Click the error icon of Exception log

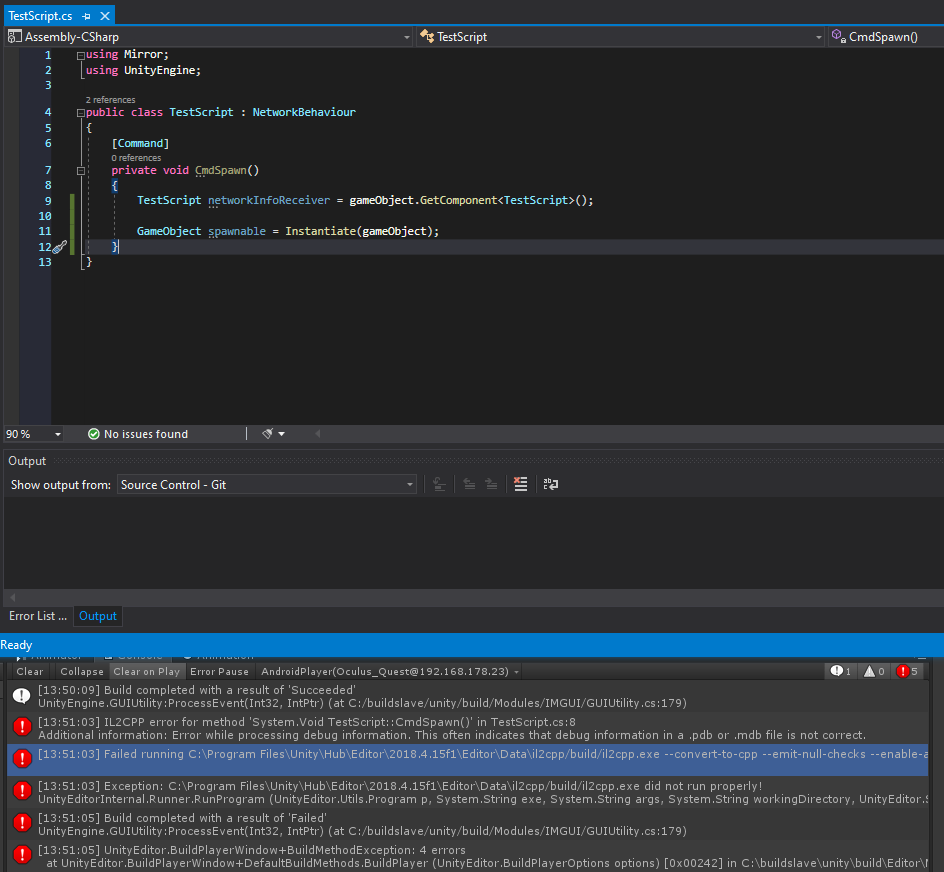tap(22, 791)
